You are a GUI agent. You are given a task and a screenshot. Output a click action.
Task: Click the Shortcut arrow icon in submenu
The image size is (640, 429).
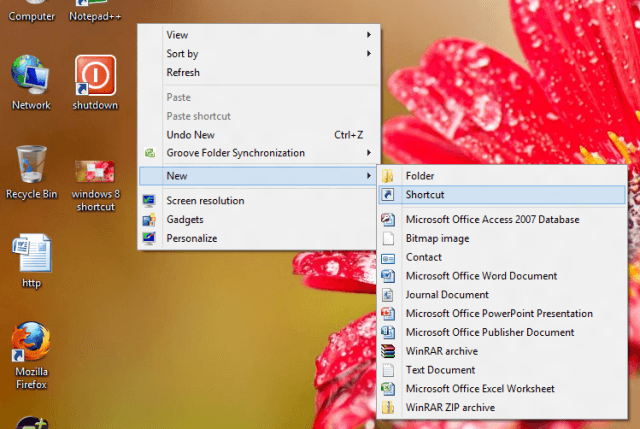(x=388, y=195)
